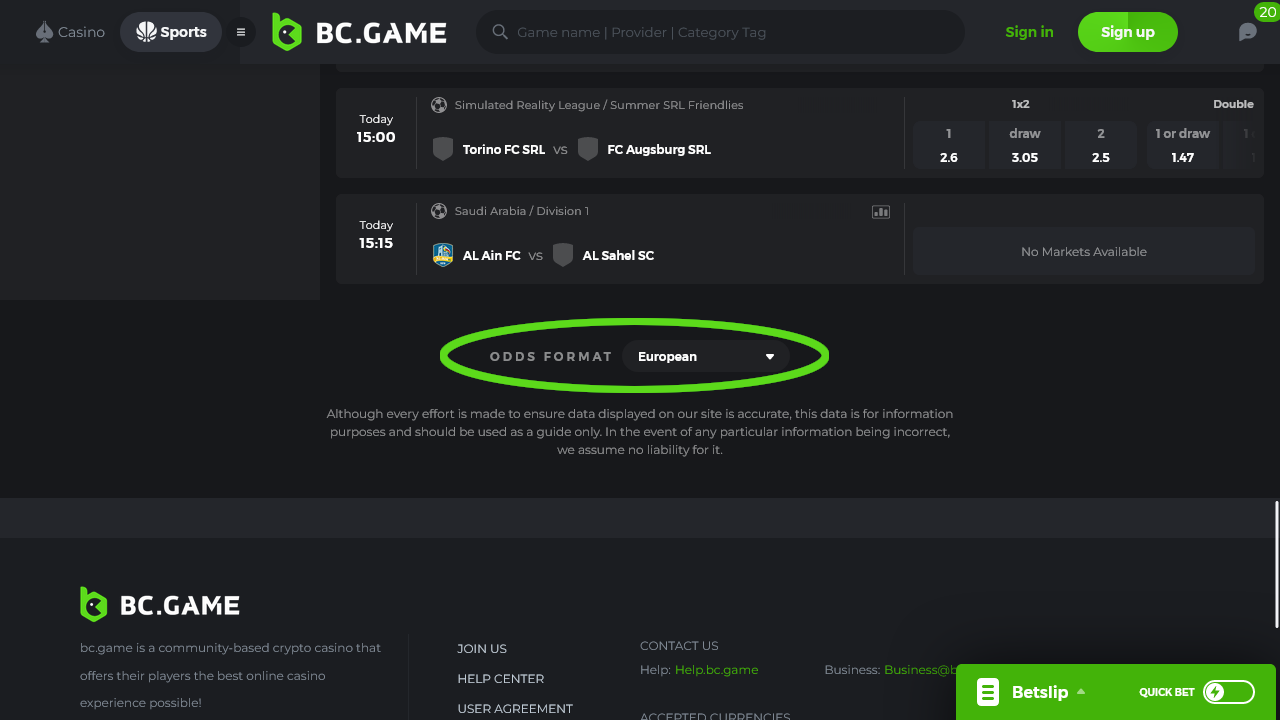Open the Odds Format European dropdown
Image resolution: width=1280 pixels, height=720 pixels.
pos(706,356)
